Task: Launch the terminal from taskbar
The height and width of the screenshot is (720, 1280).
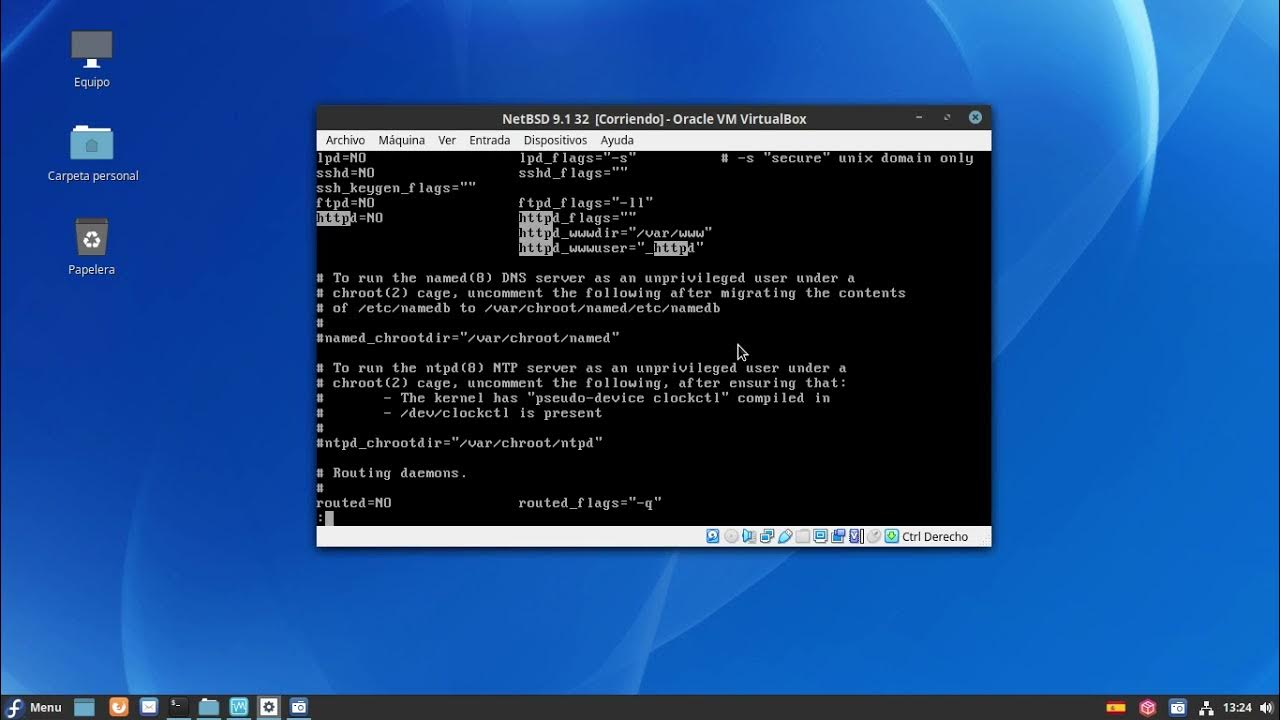Action: point(178,707)
